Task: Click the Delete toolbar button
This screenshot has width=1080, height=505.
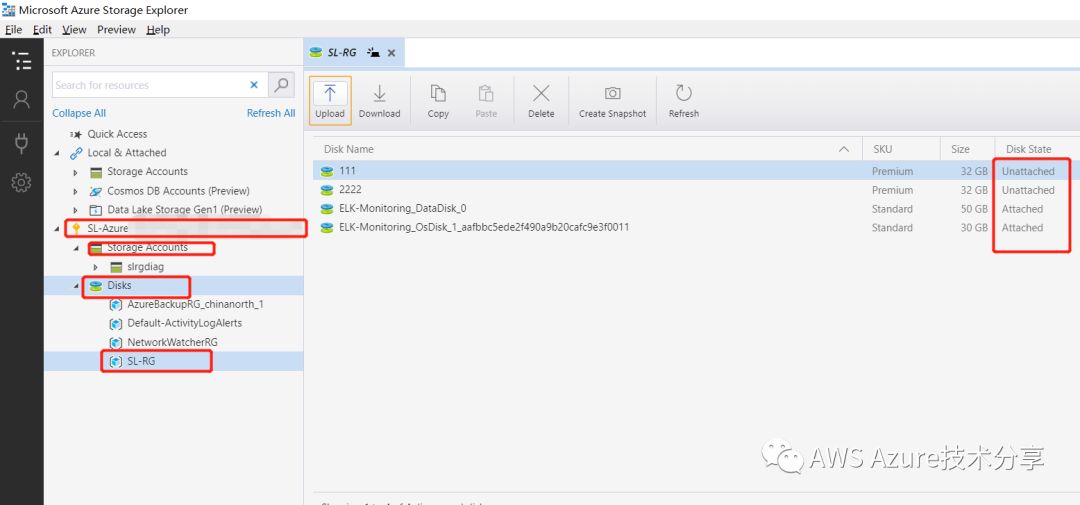Action: tap(541, 101)
